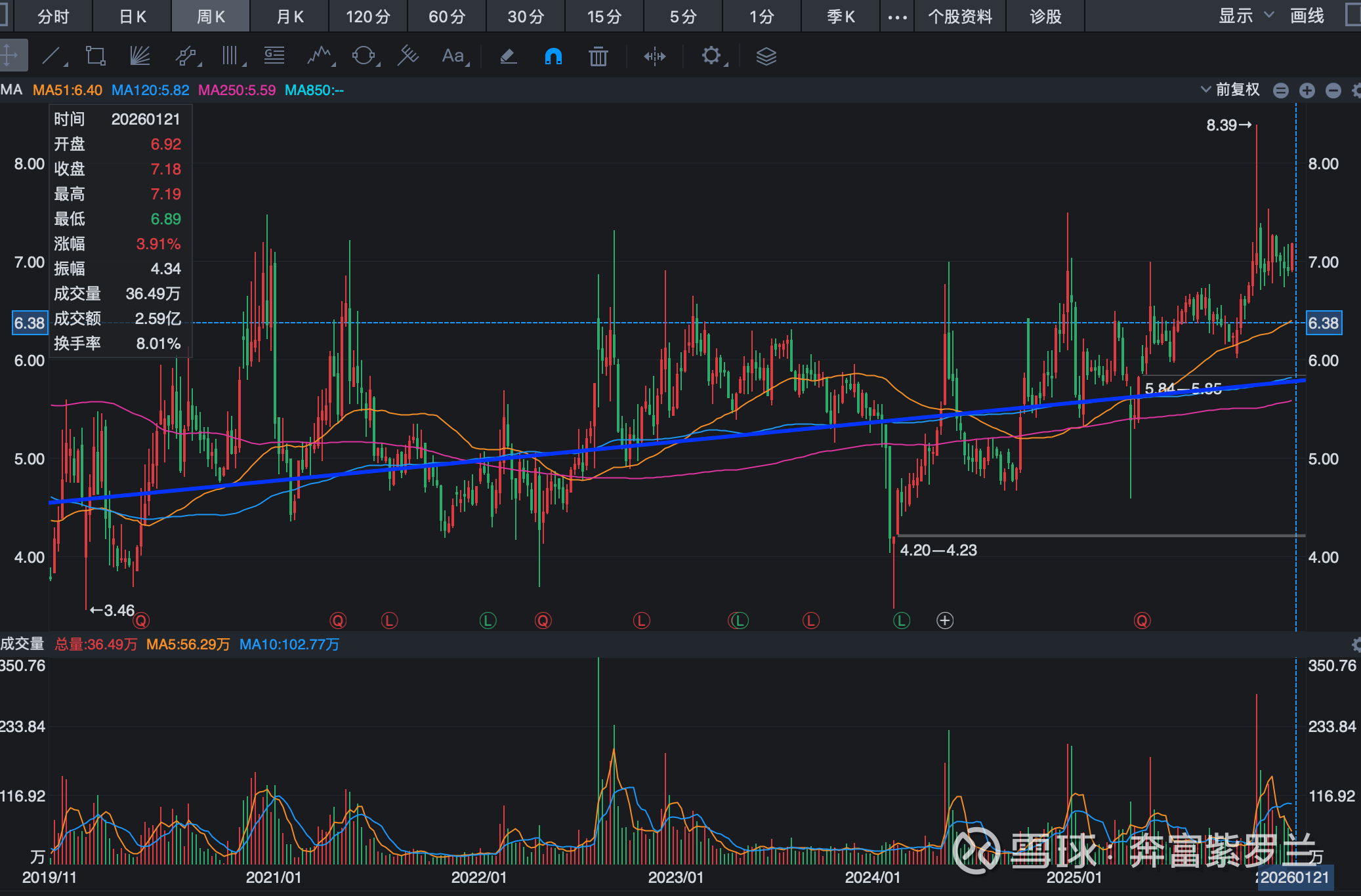Viewport: 1361px width, 896px height.
Task: Open the 个股资料 stock info page
Action: (959, 16)
